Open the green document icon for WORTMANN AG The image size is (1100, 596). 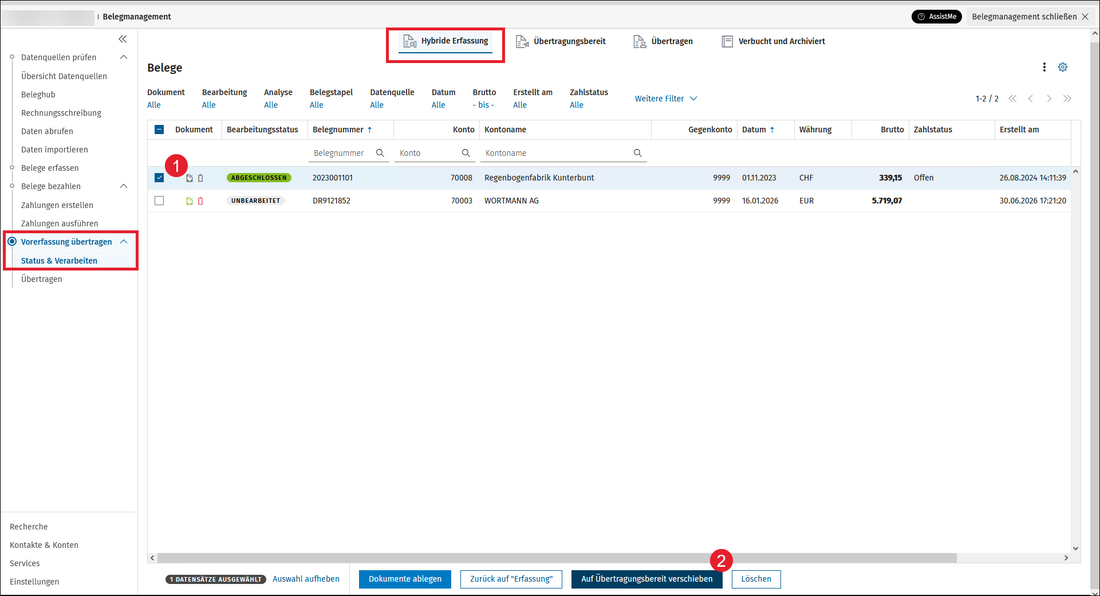coord(189,201)
